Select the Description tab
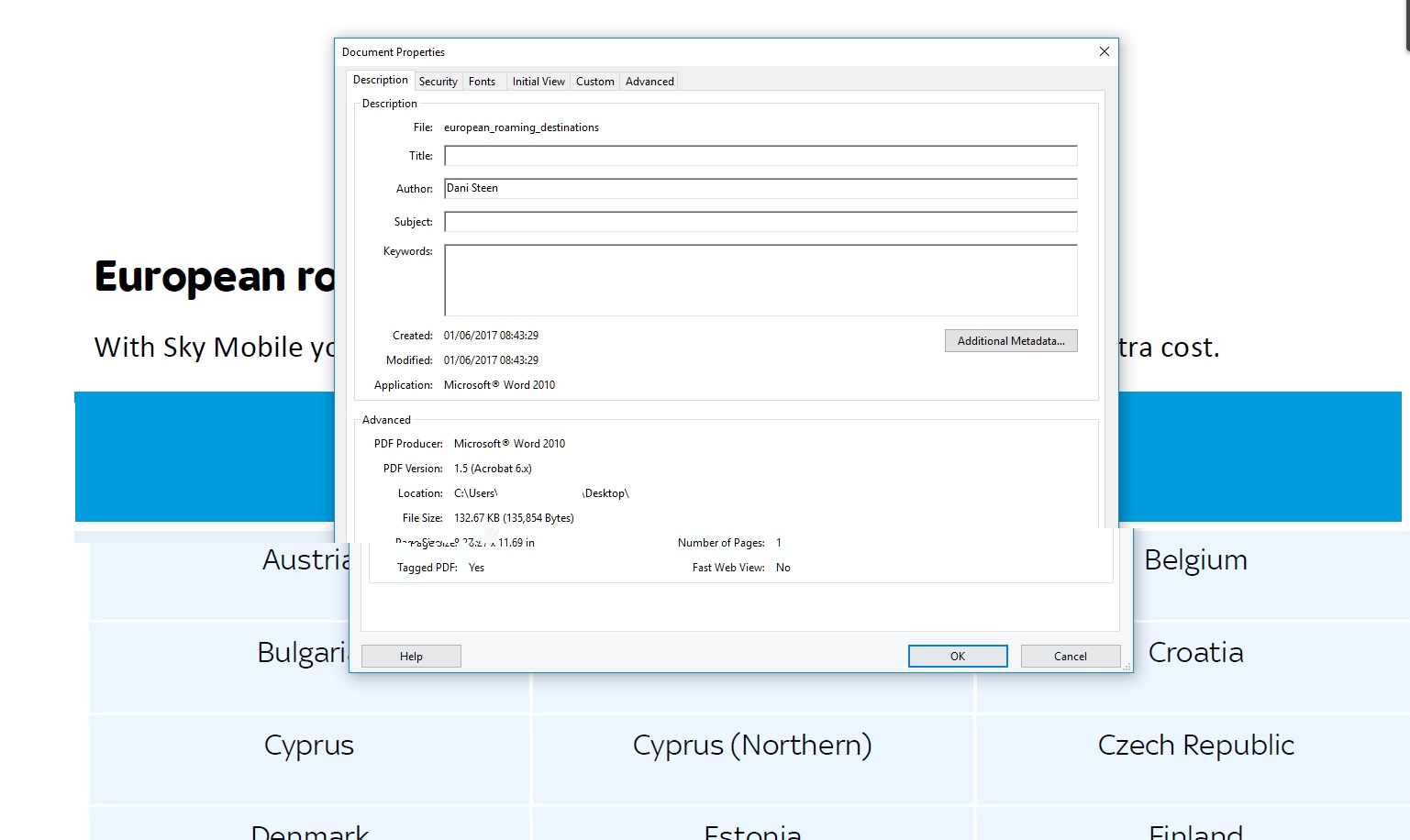The width and height of the screenshot is (1410, 840). pyautogui.click(x=381, y=81)
